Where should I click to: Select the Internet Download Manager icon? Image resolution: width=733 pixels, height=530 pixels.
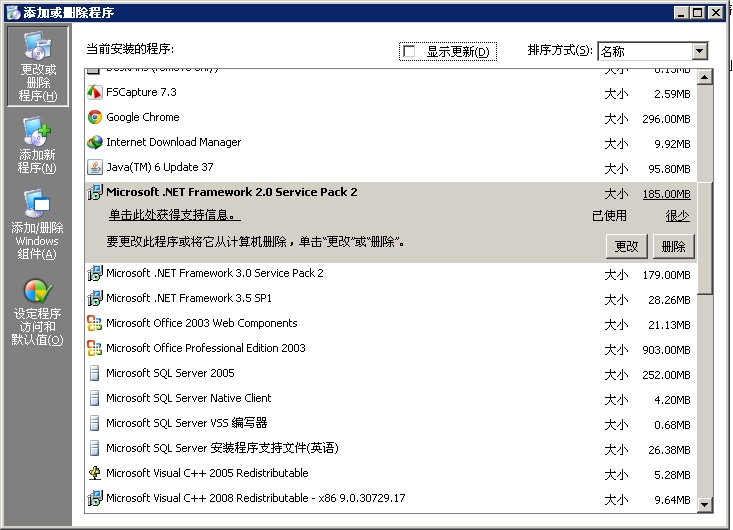95,143
